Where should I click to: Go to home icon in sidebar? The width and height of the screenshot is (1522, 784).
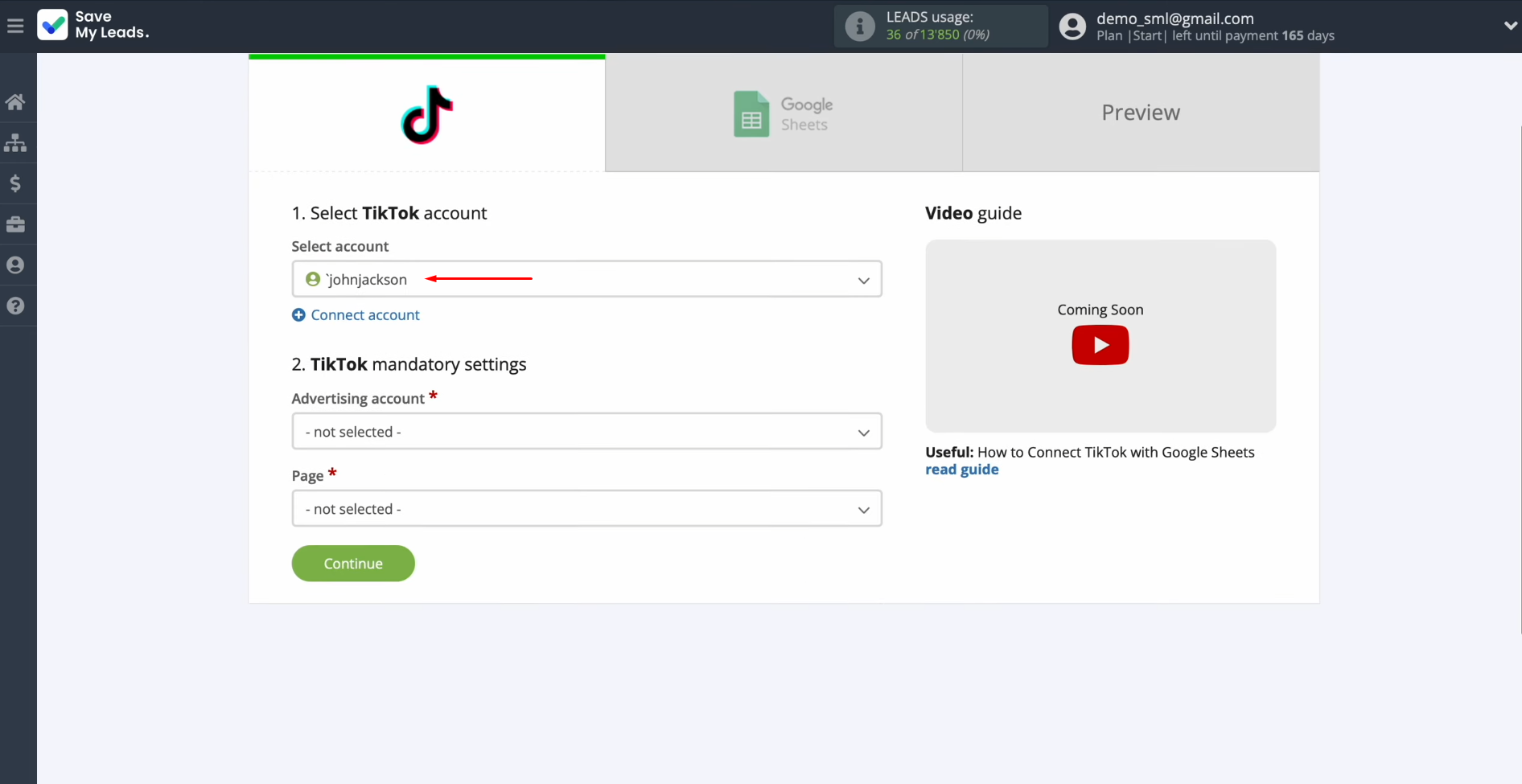point(15,102)
